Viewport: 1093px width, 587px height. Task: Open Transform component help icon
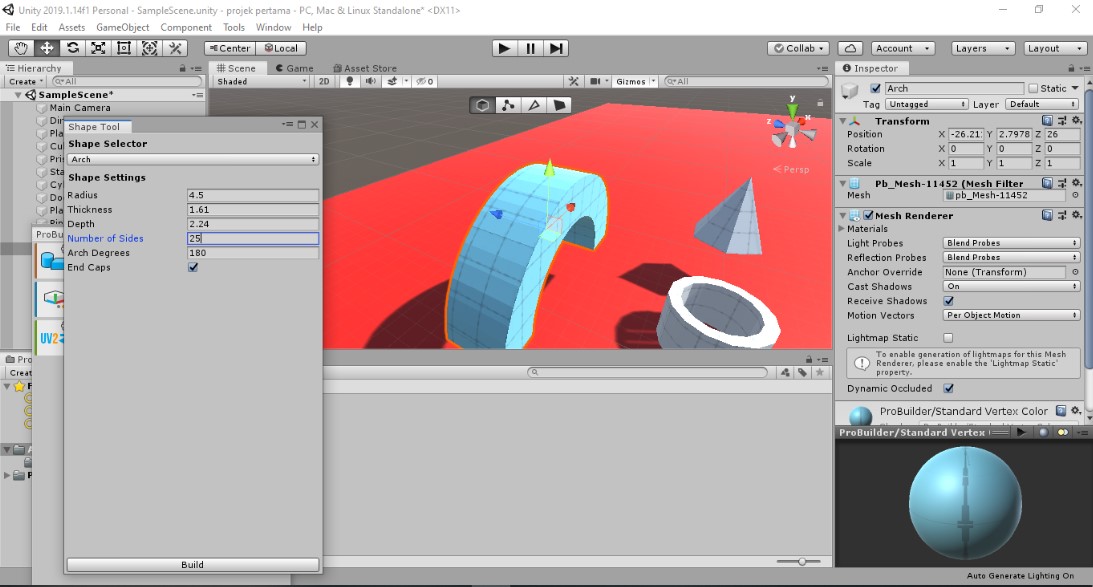[x=1047, y=121]
